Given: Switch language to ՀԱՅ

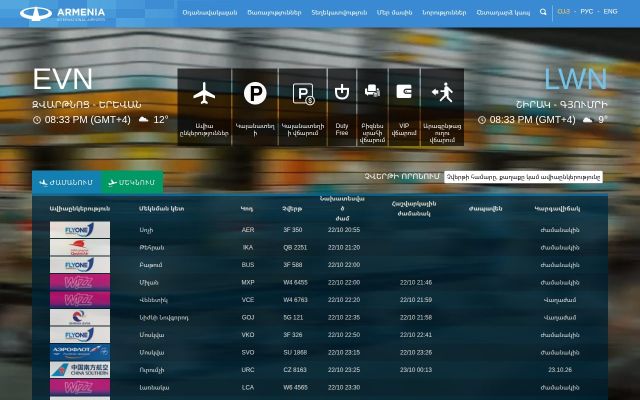Looking at the screenshot, I should 564,11.
